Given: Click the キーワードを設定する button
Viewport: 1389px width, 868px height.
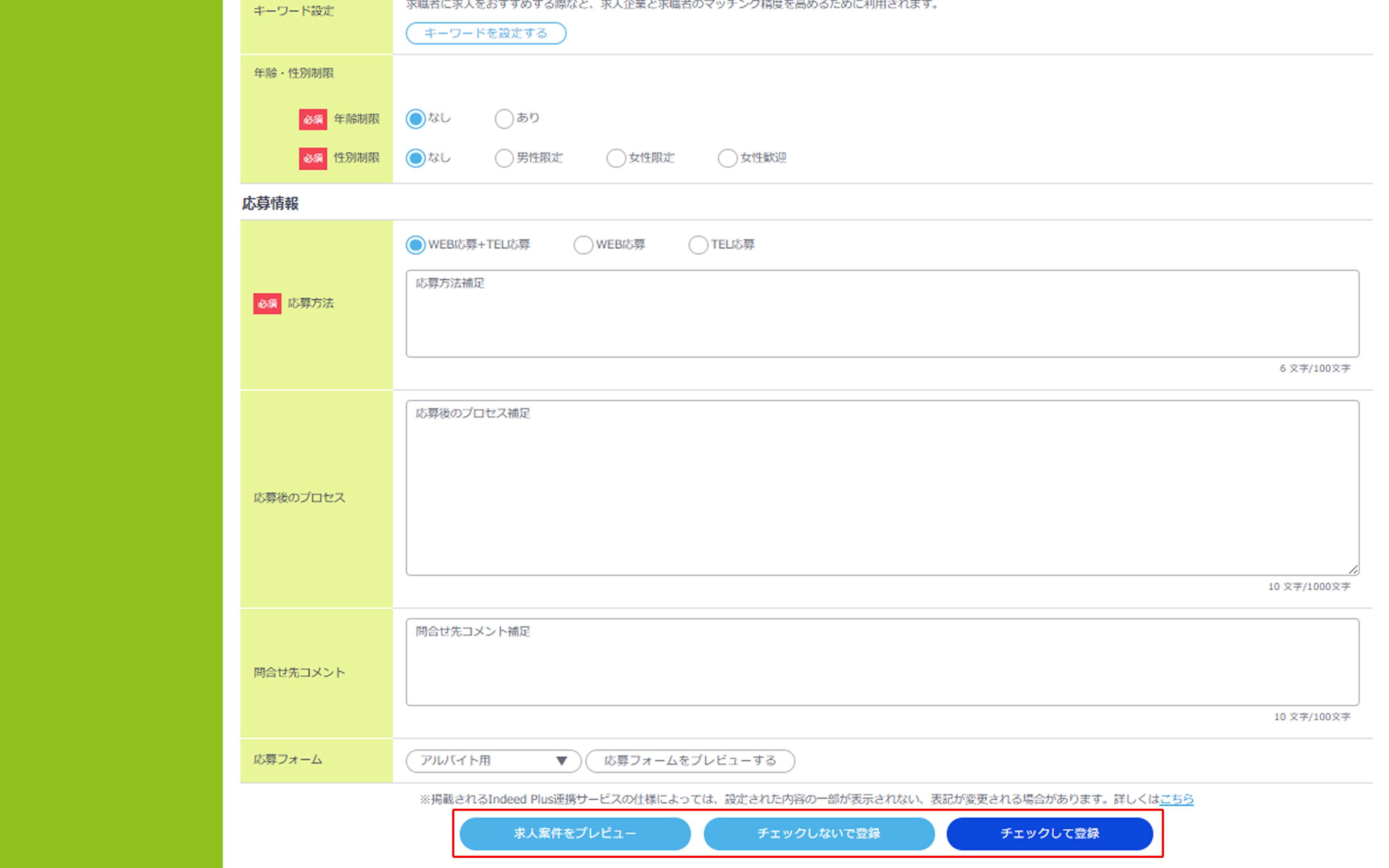Looking at the screenshot, I should click(485, 33).
